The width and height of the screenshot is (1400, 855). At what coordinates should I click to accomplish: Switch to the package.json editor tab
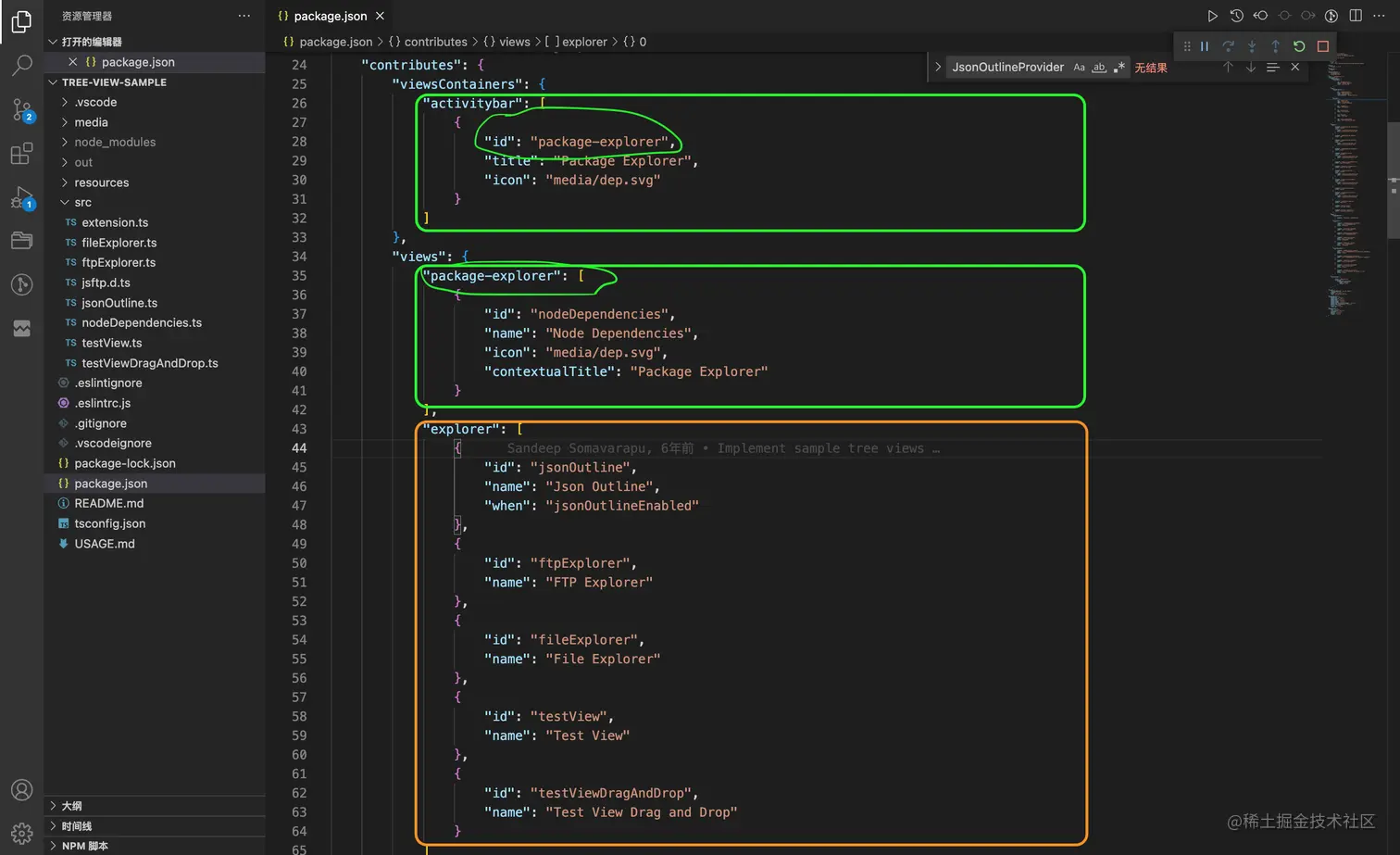(330, 16)
